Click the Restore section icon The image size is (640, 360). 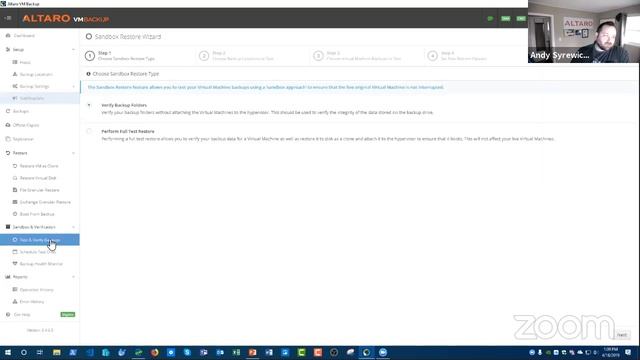point(8,153)
